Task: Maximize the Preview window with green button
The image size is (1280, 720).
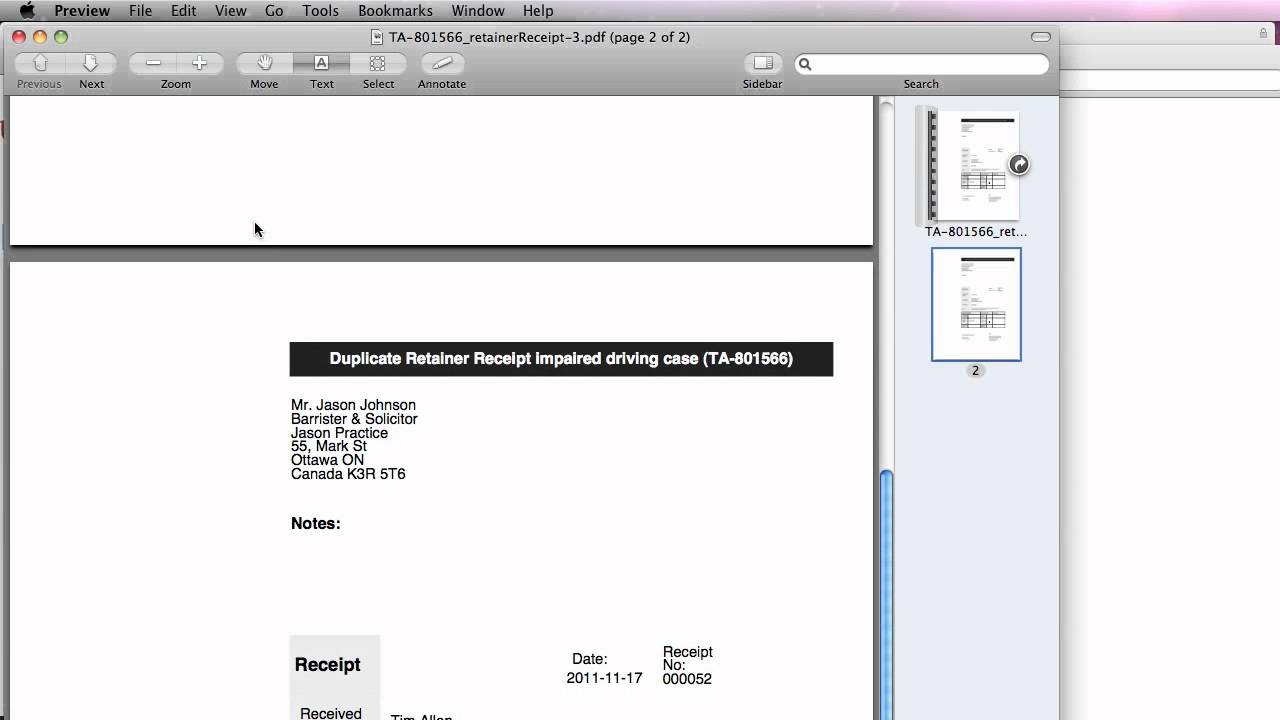Action: tap(61, 37)
